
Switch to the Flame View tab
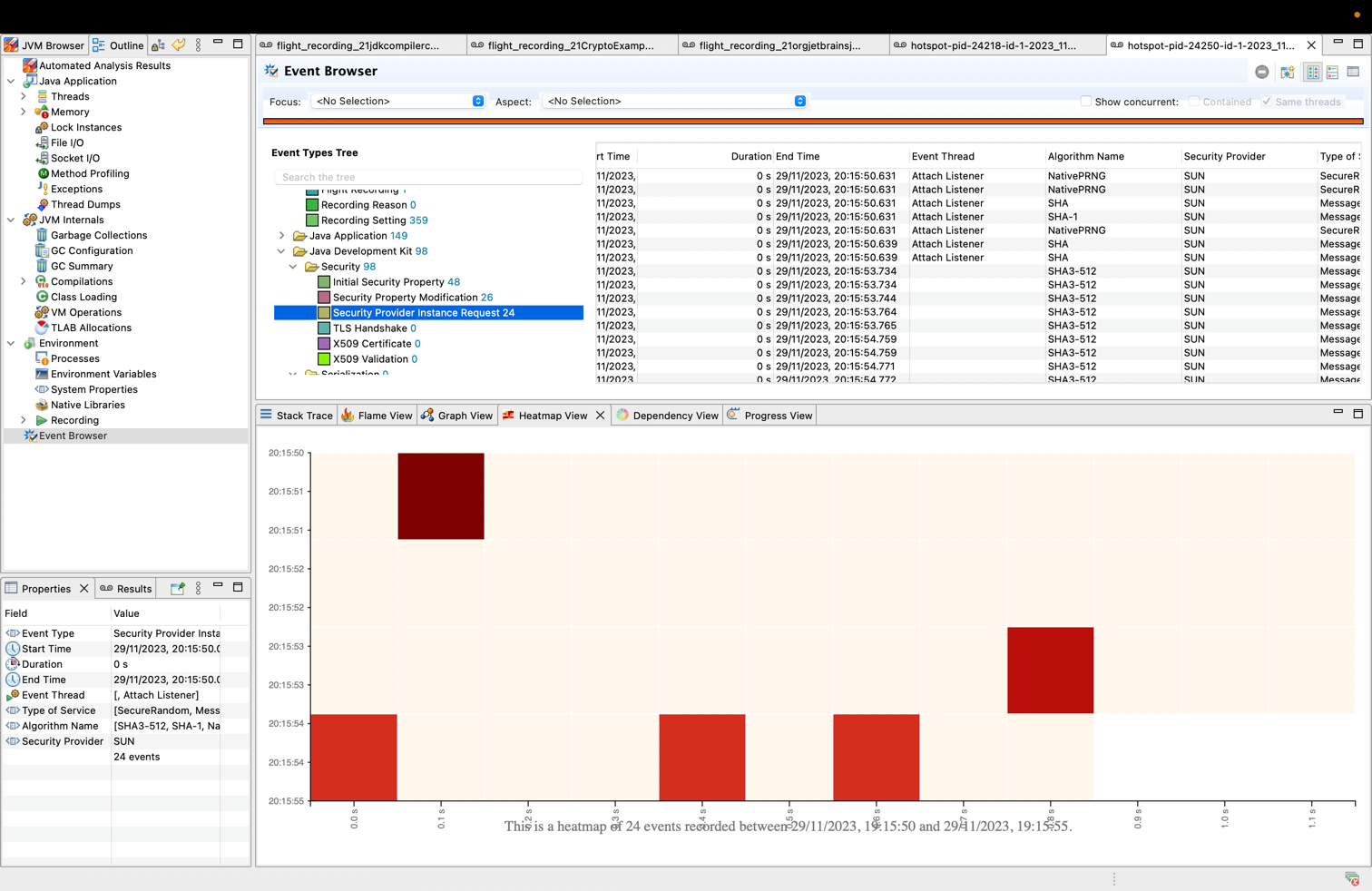point(377,416)
